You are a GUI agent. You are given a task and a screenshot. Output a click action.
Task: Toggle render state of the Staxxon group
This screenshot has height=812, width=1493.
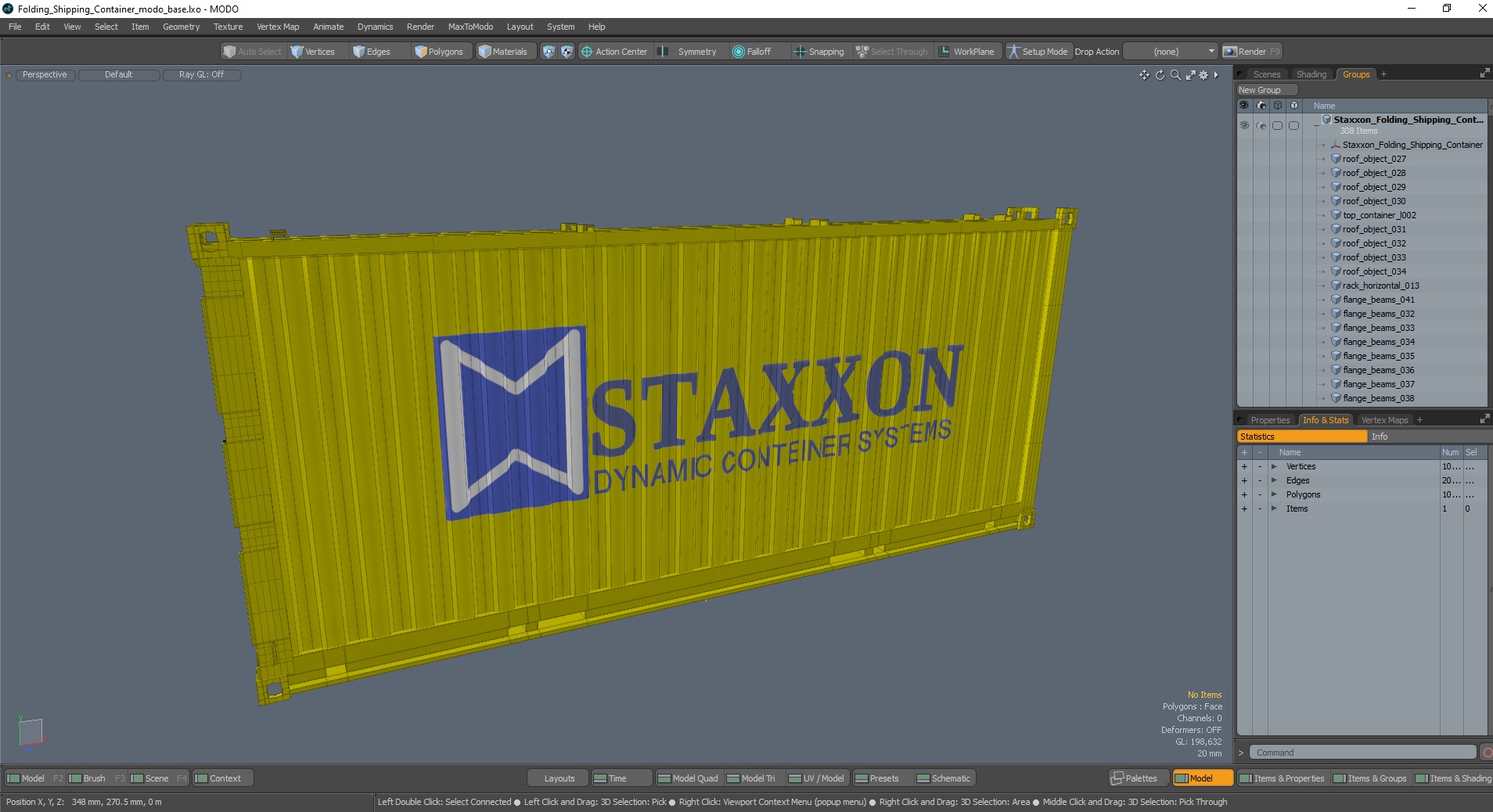[x=1261, y=125]
